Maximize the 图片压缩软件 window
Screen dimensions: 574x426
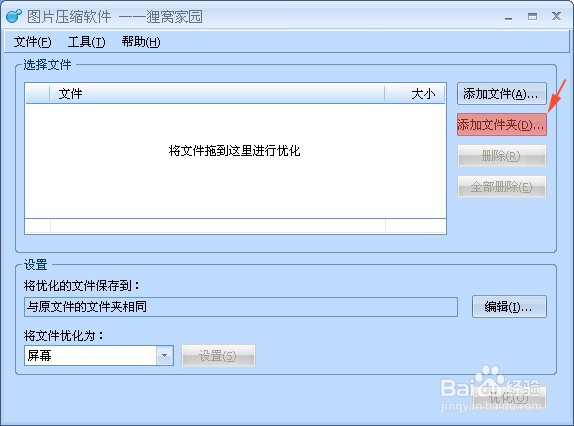pyautogui.click(x=532, y=16)
